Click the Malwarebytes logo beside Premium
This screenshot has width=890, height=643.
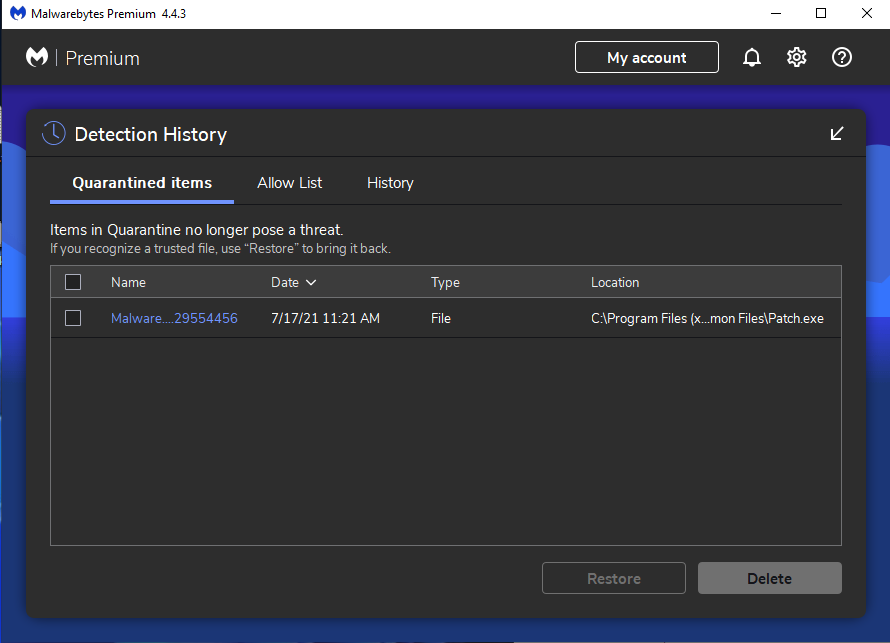pyautogui.click(x=37, y=57)
